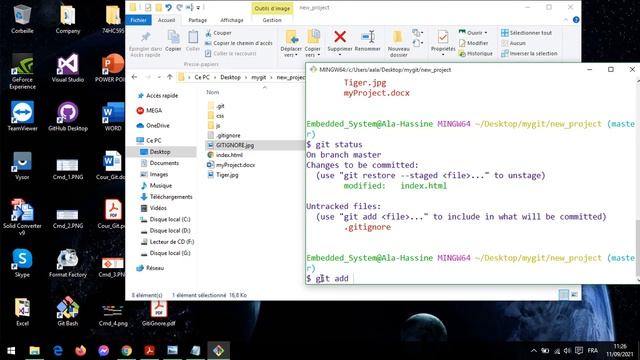This screenshot has width=640, height=360.
Task: Open the Fichier tab
Action: pos(138,20)
